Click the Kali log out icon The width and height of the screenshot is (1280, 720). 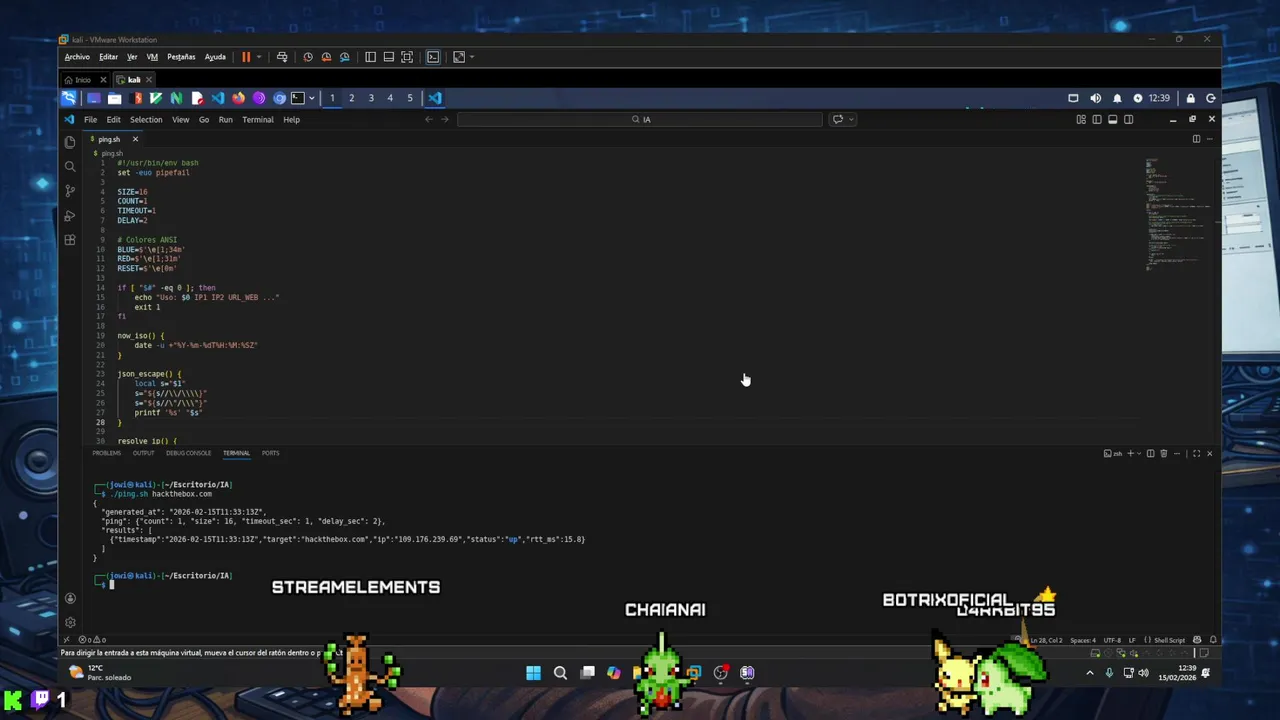pyautogui.click(x=1211, y=98)
